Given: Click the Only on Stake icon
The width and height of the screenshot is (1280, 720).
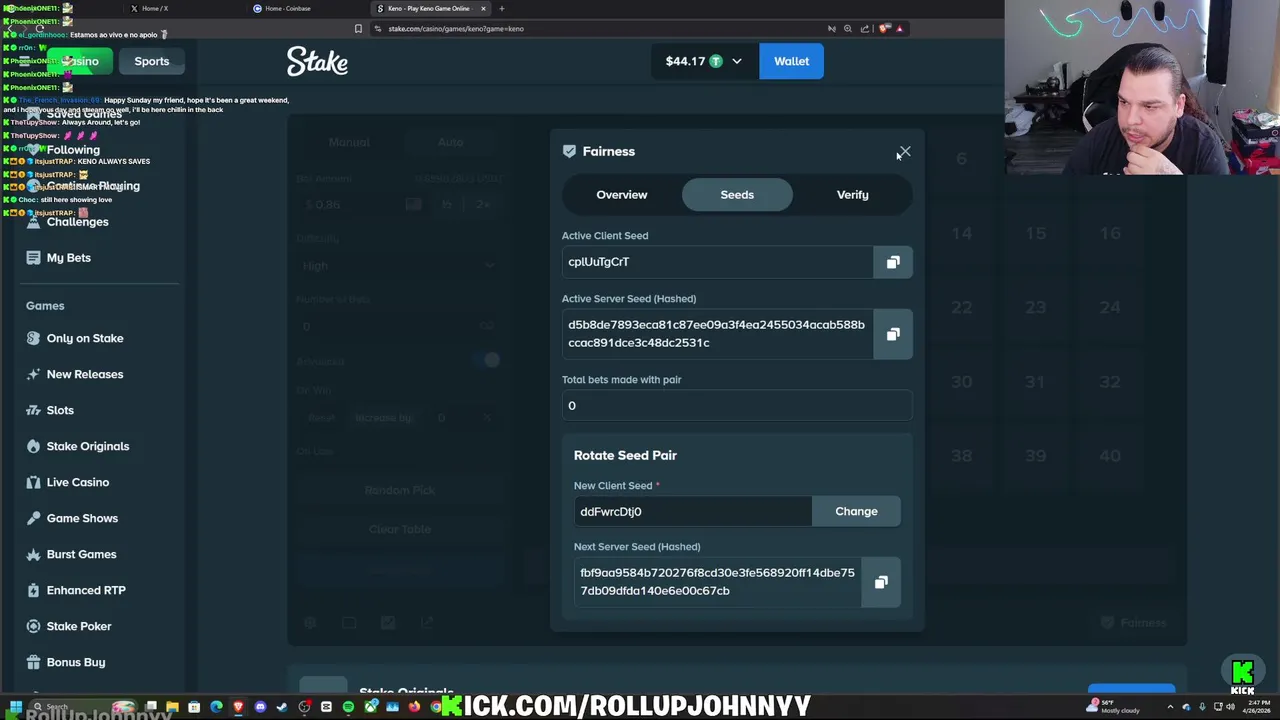Looking at the screenshot, I should [x=33, y=338].
